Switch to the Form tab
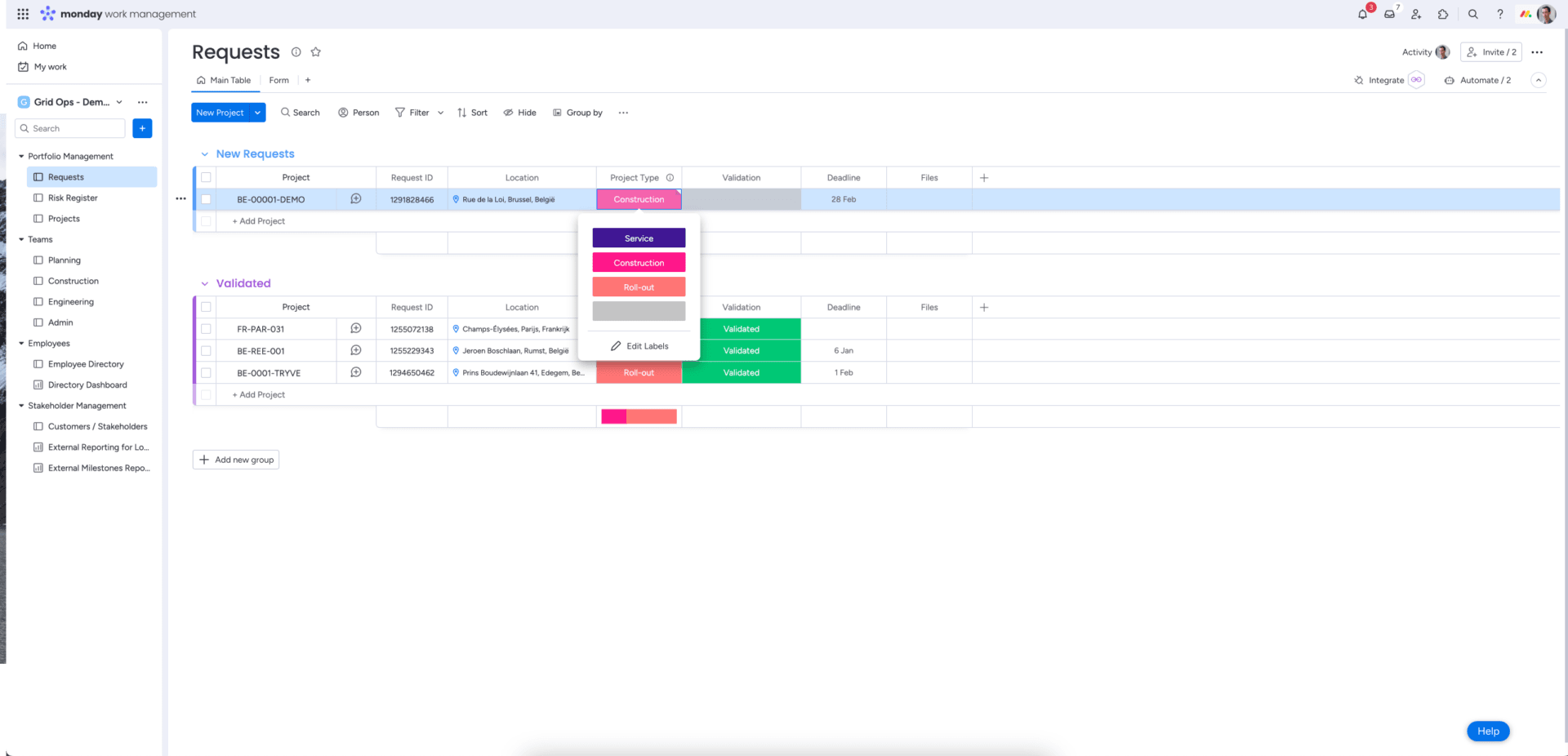 click(278, 80)
